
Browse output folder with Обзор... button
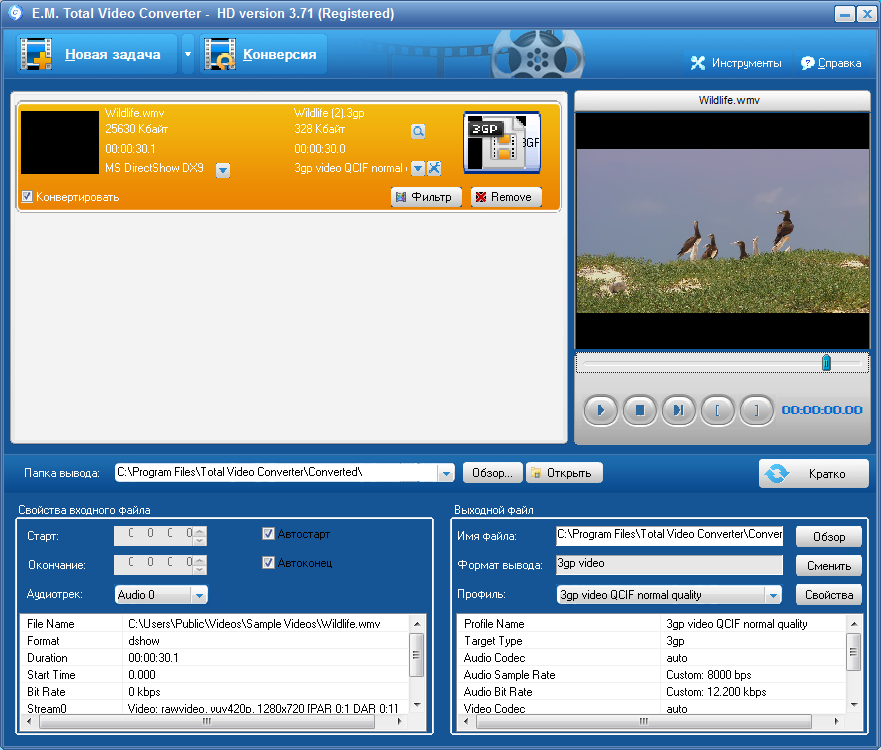click(x=493, y=473)
